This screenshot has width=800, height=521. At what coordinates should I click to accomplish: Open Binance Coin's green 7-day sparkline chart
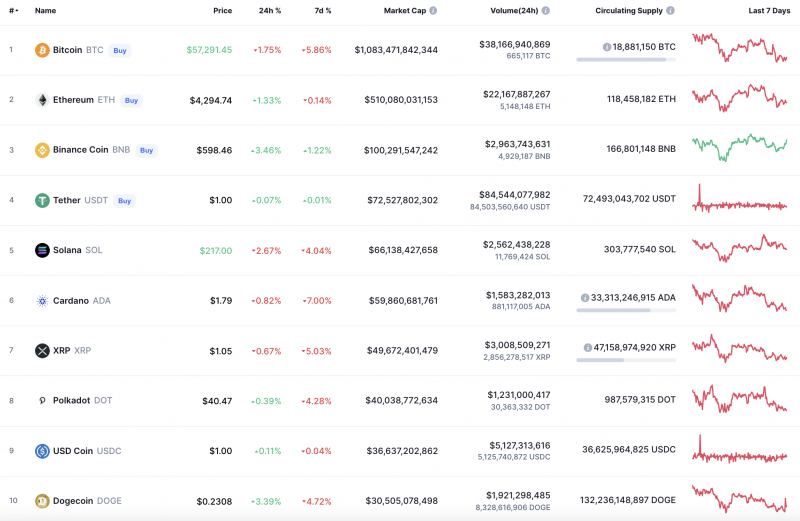[x=739, y=147]
